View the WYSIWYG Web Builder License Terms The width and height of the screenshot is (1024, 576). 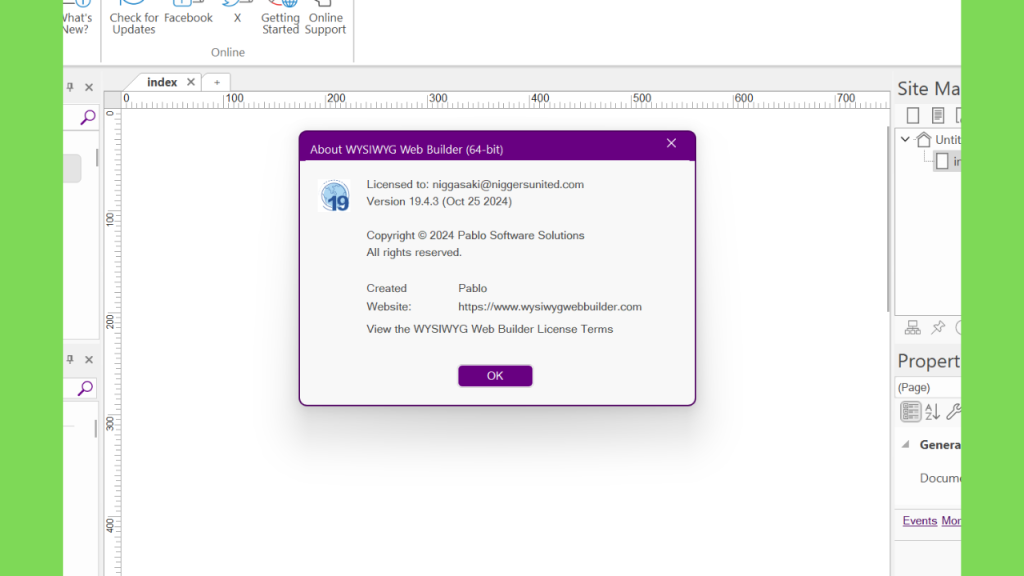(490, 329)
